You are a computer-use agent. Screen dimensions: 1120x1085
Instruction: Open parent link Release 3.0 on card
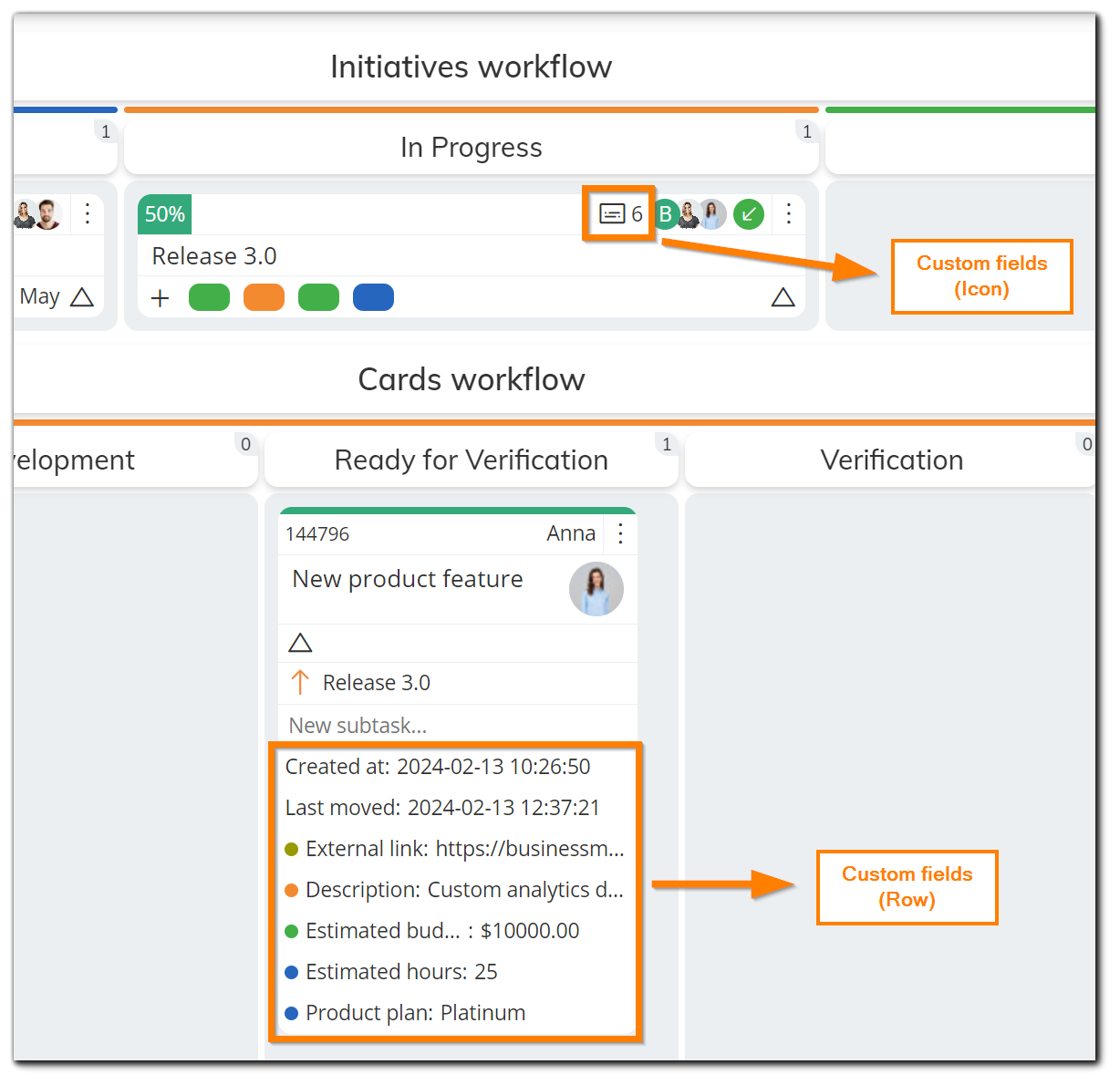(x=376, y=683)
